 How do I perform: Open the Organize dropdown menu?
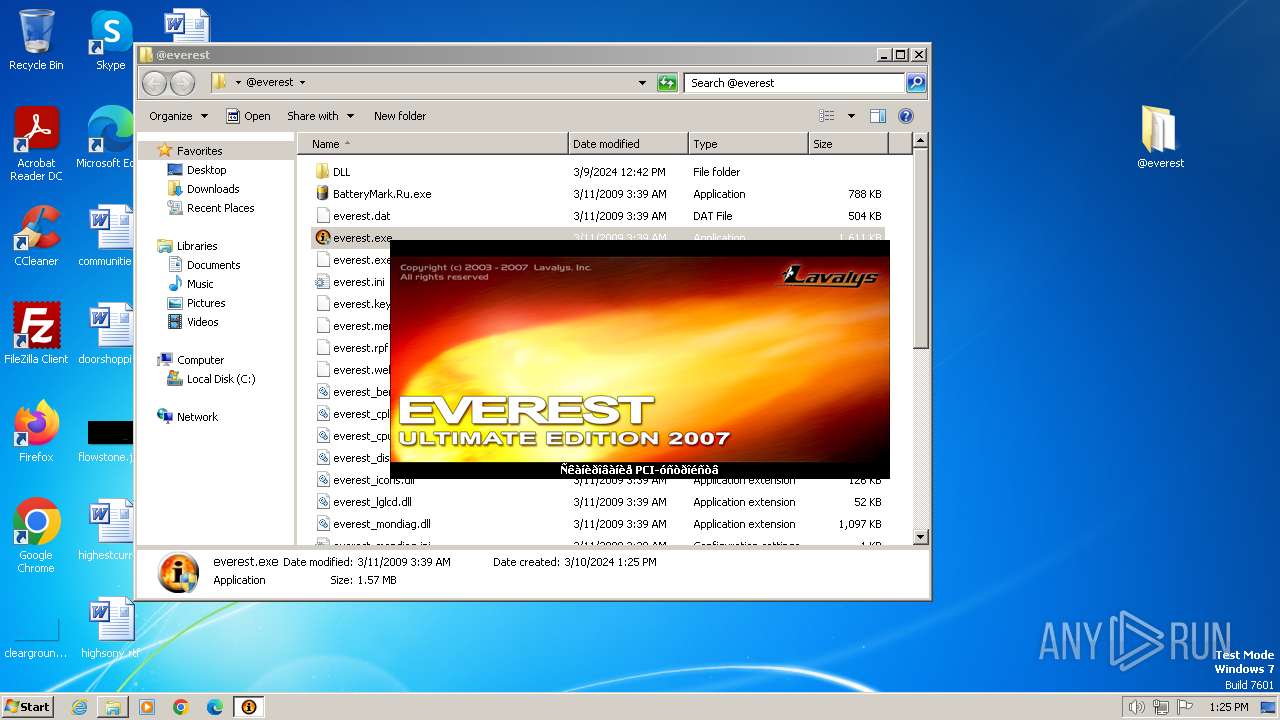178,116
